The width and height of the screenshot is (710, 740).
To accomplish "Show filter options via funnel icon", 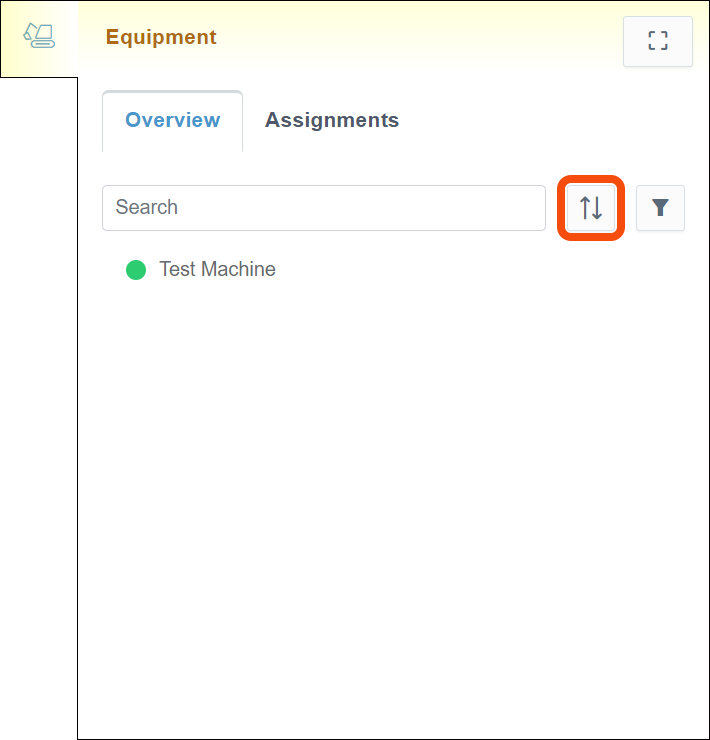I will (x=660, y=208).
